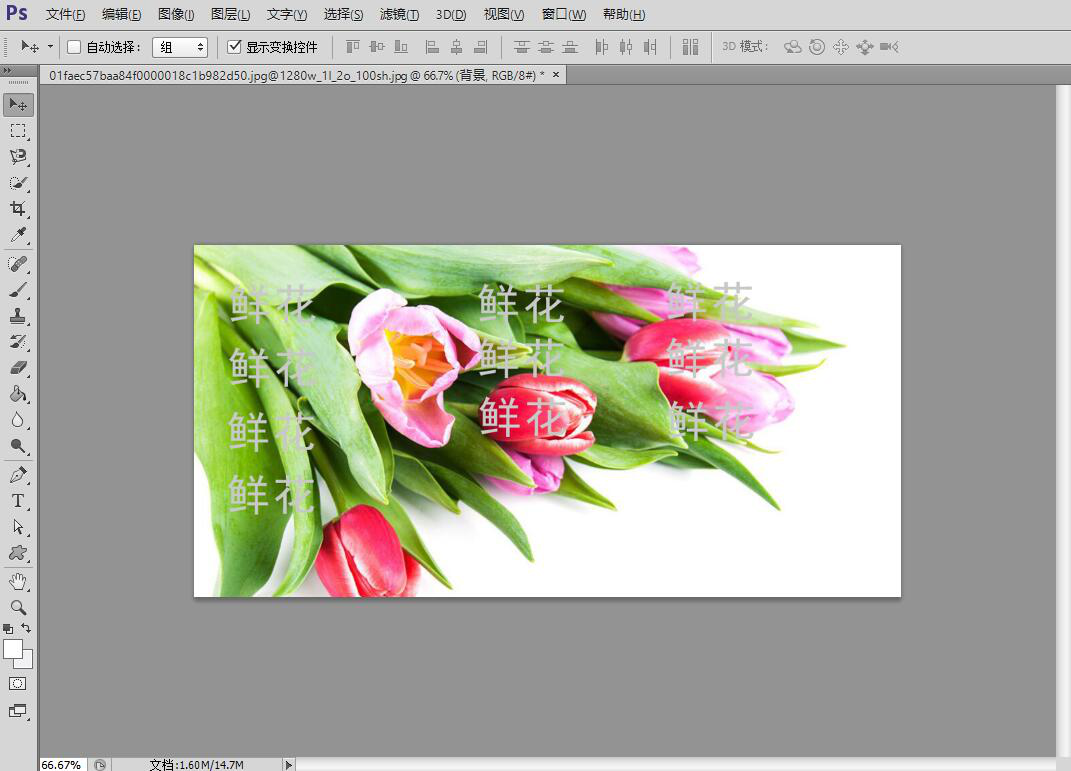Image resolution: width=1071 pixels, height=771 pixels.
Task: Click the foreground color swatch
Action: point(13,649)
